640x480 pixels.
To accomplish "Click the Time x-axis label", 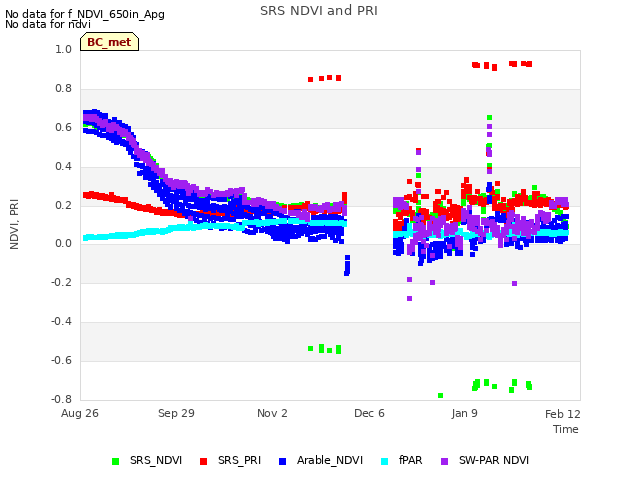I will point(566,429).
